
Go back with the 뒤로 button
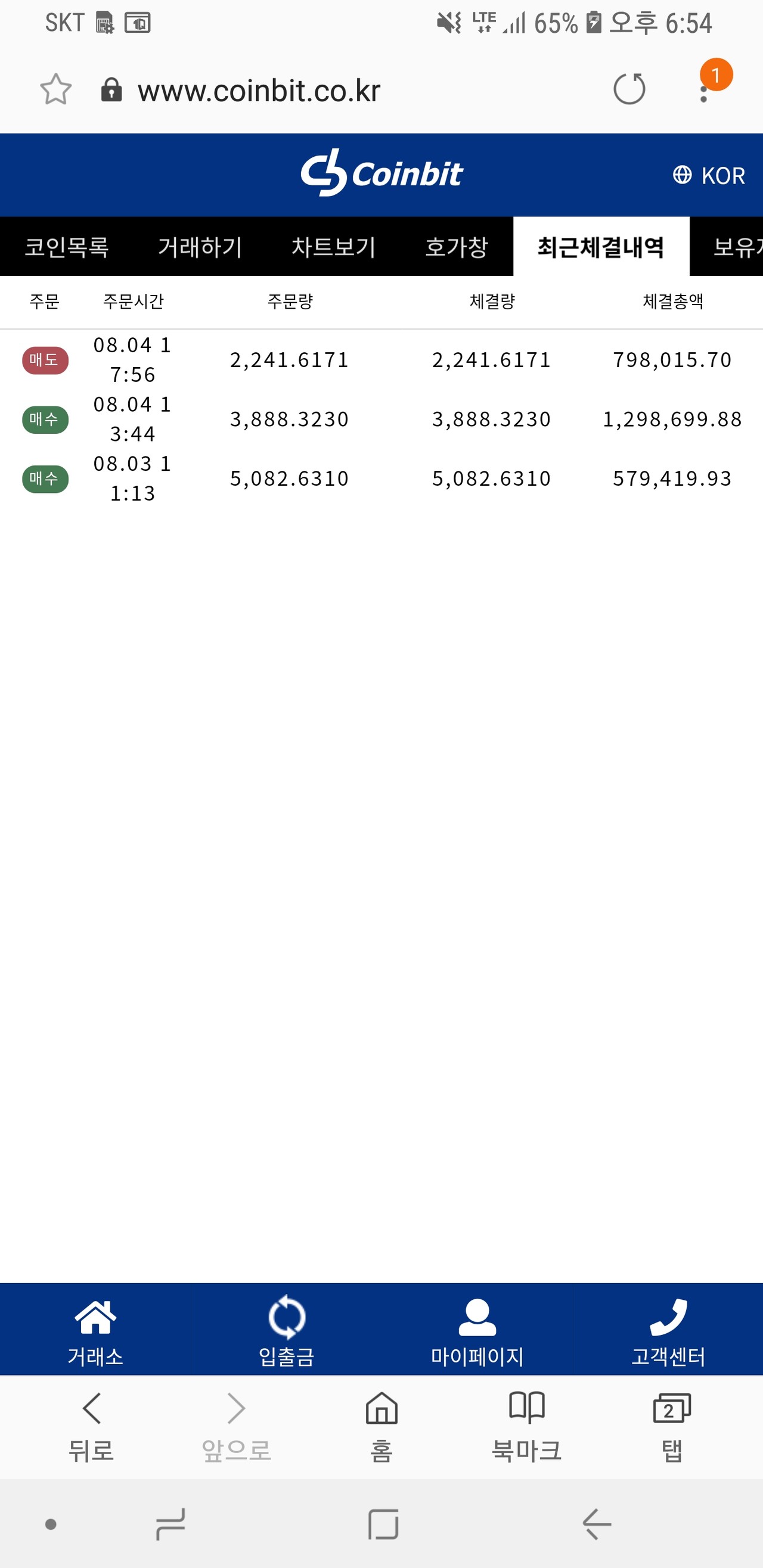click(x=91, y=1426)
